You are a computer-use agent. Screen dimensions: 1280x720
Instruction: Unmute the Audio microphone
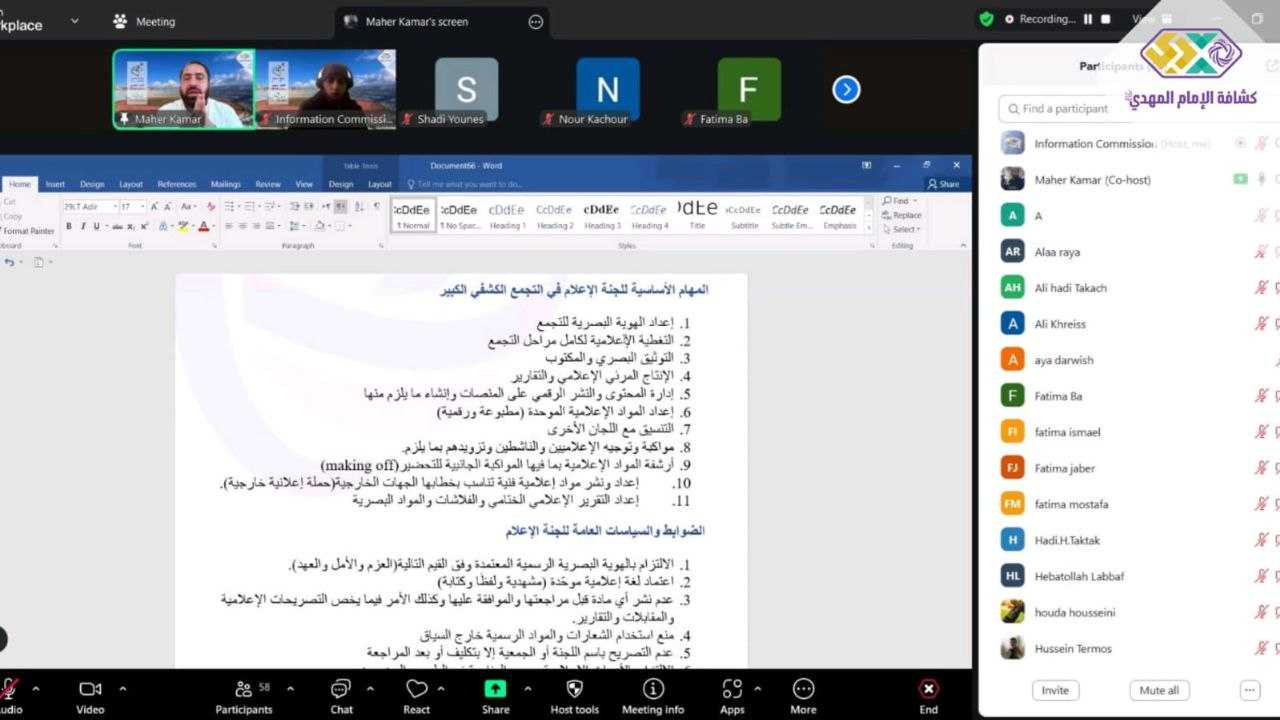(x=10, y=689)
